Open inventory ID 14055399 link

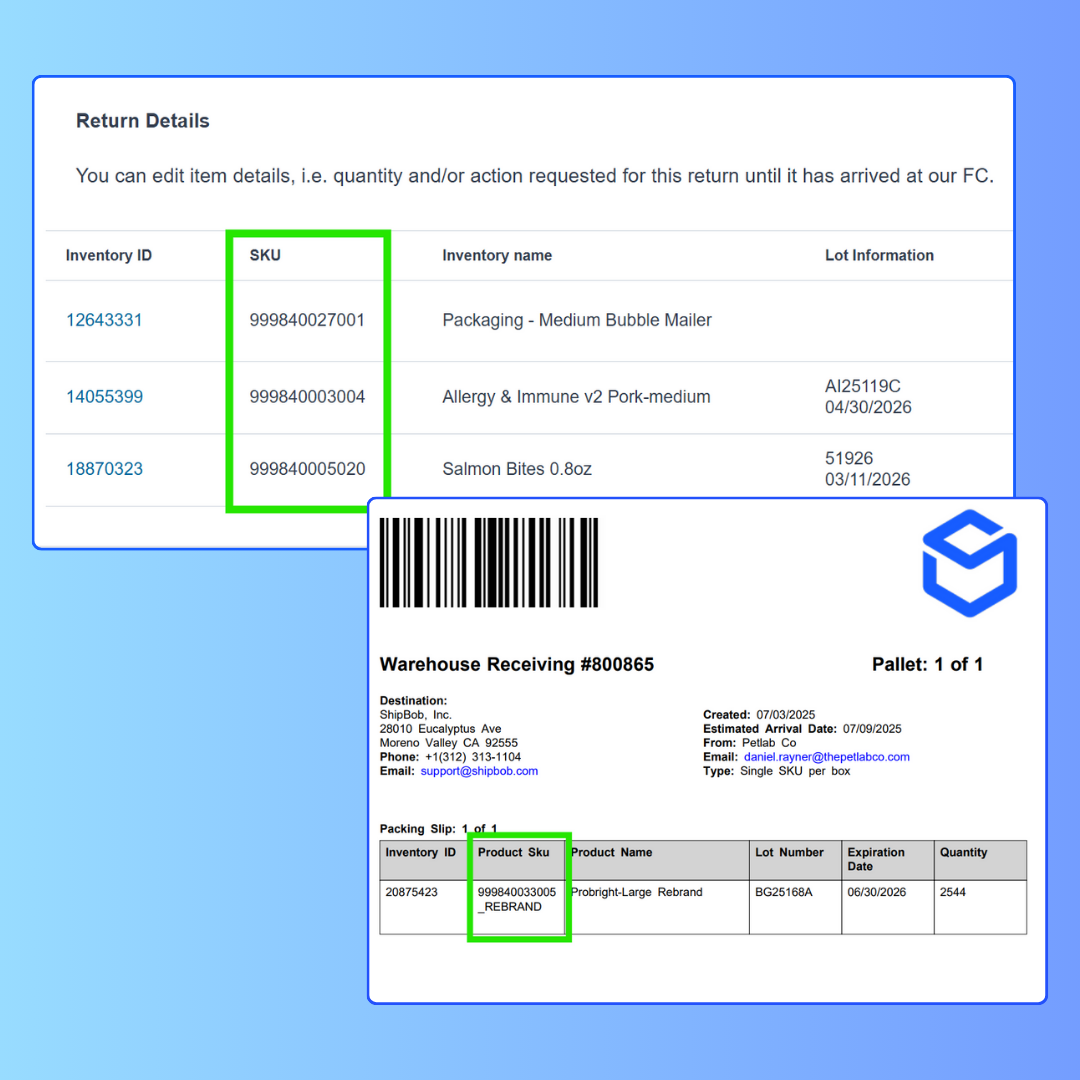tap(104, 396)
